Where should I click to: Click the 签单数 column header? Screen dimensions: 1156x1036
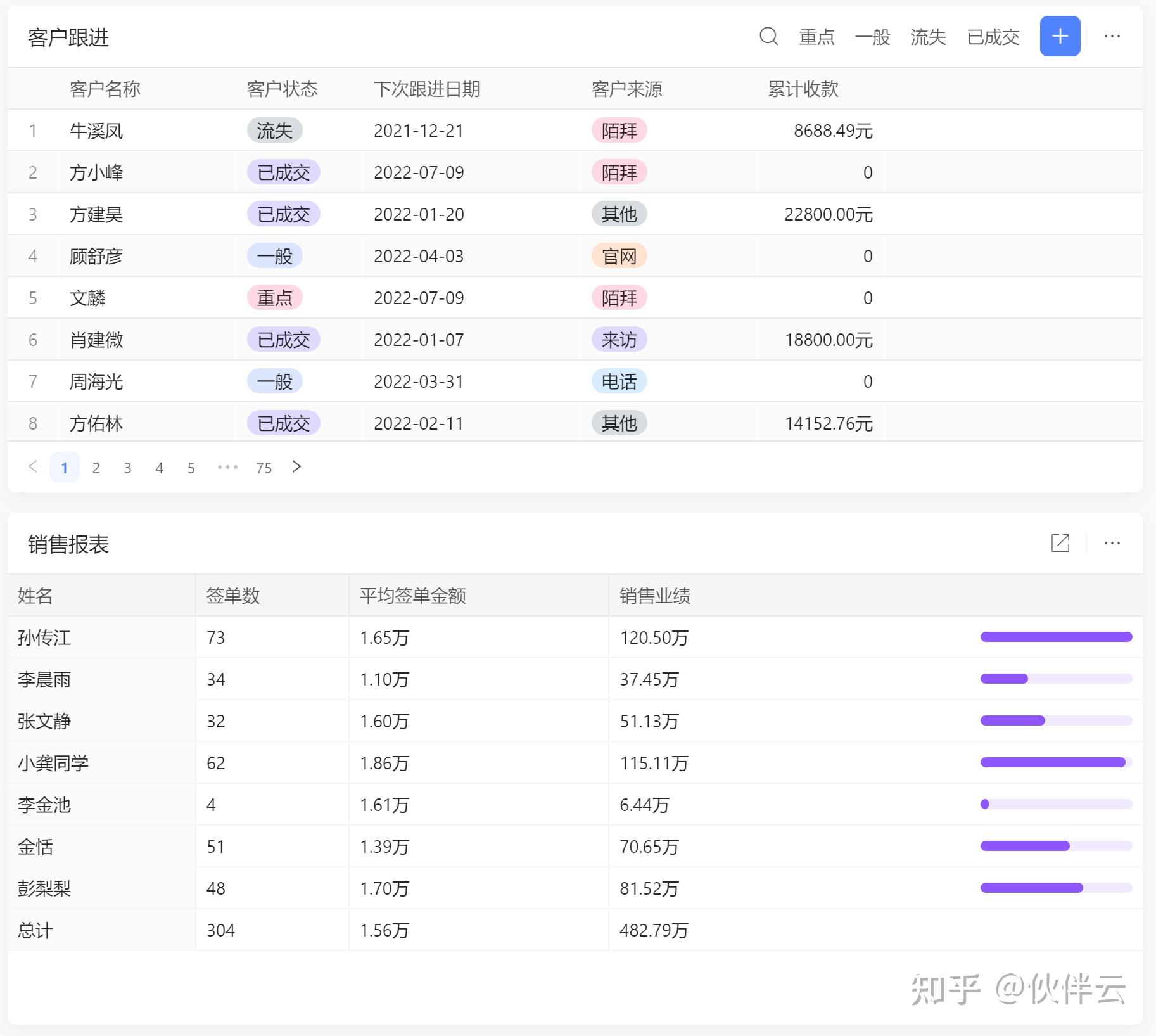[x=233, y=596]
